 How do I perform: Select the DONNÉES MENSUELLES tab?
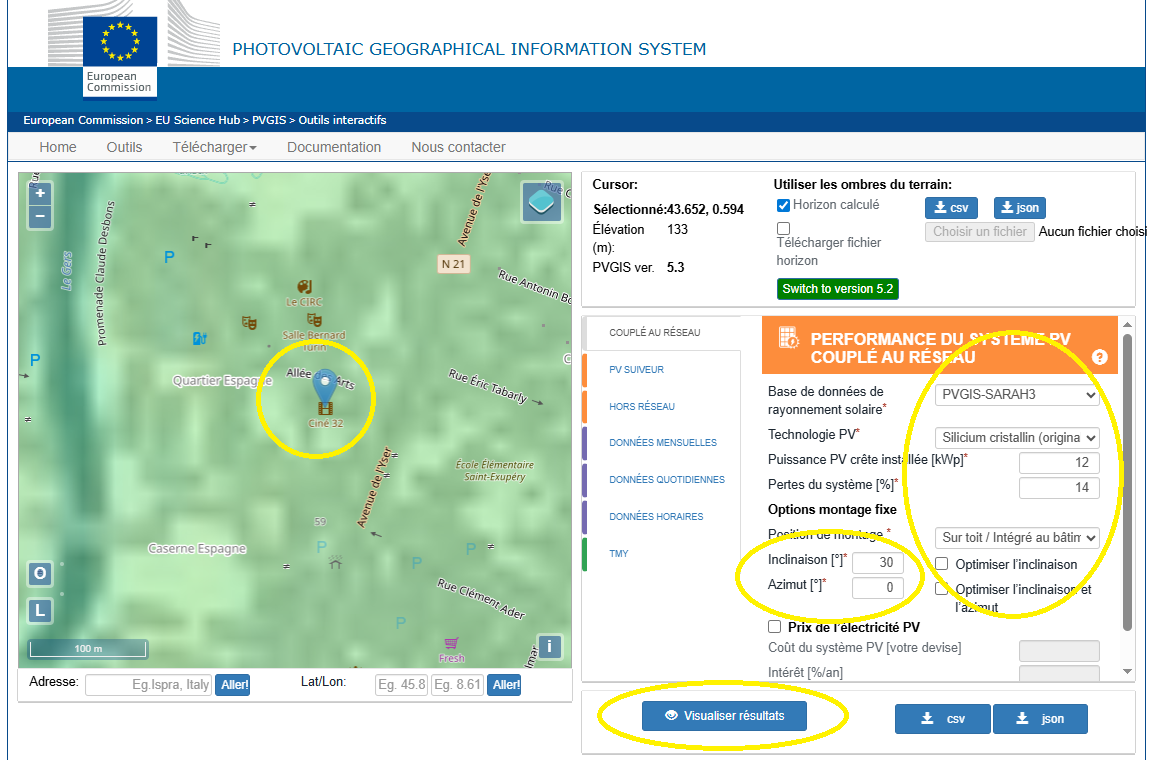tap(663, 443)
